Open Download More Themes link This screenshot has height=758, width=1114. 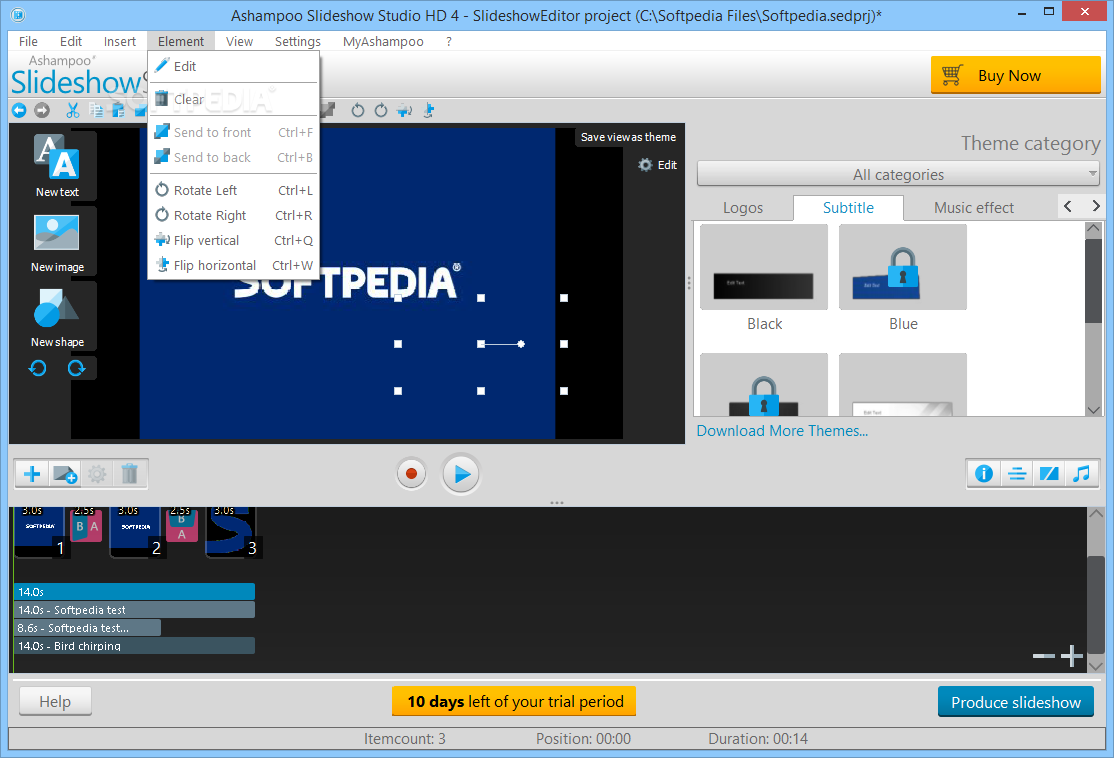pyautogui.click(x=782, y=431)
